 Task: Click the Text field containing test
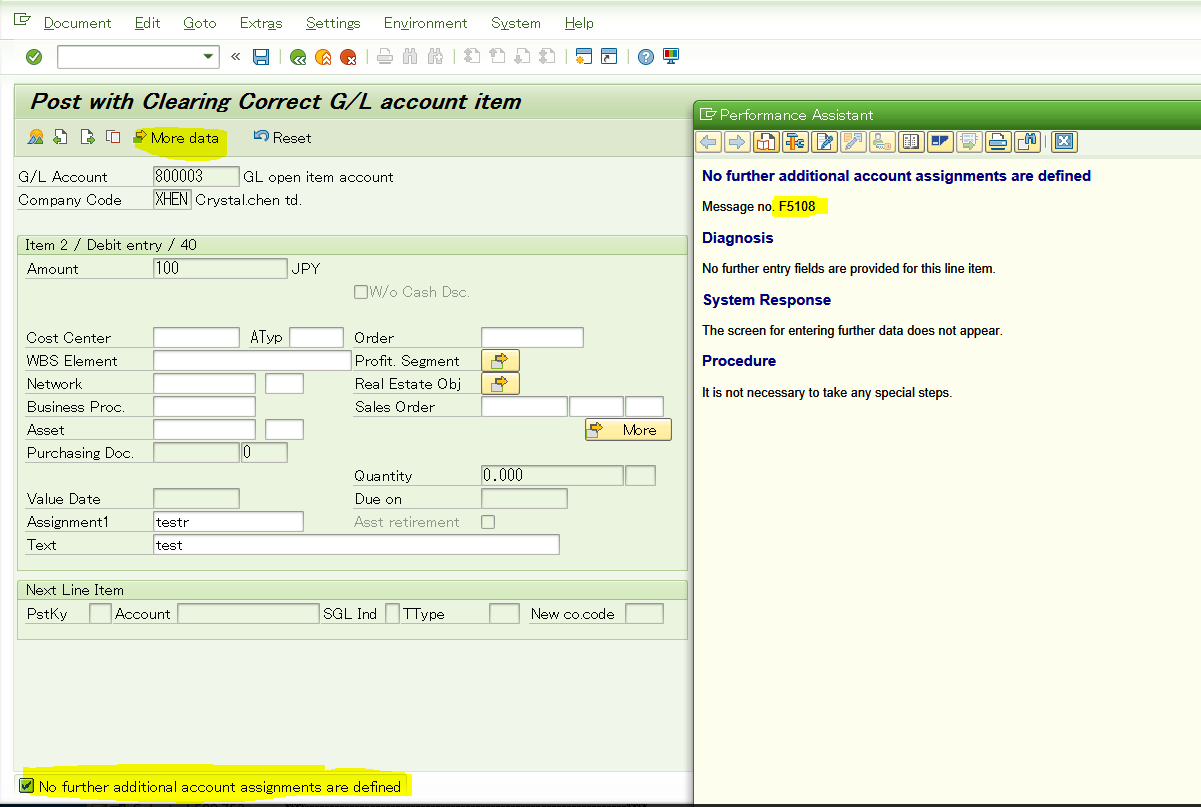pyautogui.click(x=356, y=545)
